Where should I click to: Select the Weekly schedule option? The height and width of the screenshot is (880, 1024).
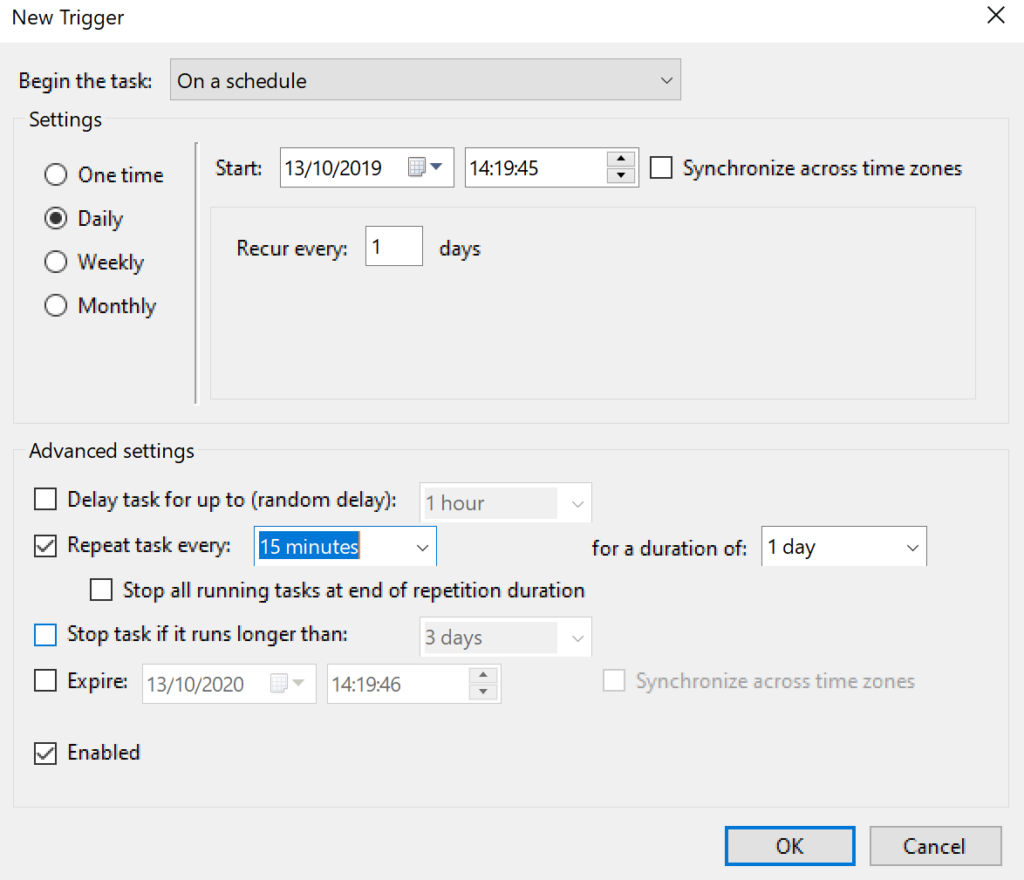pyautogui.click(x=56, y=262)
